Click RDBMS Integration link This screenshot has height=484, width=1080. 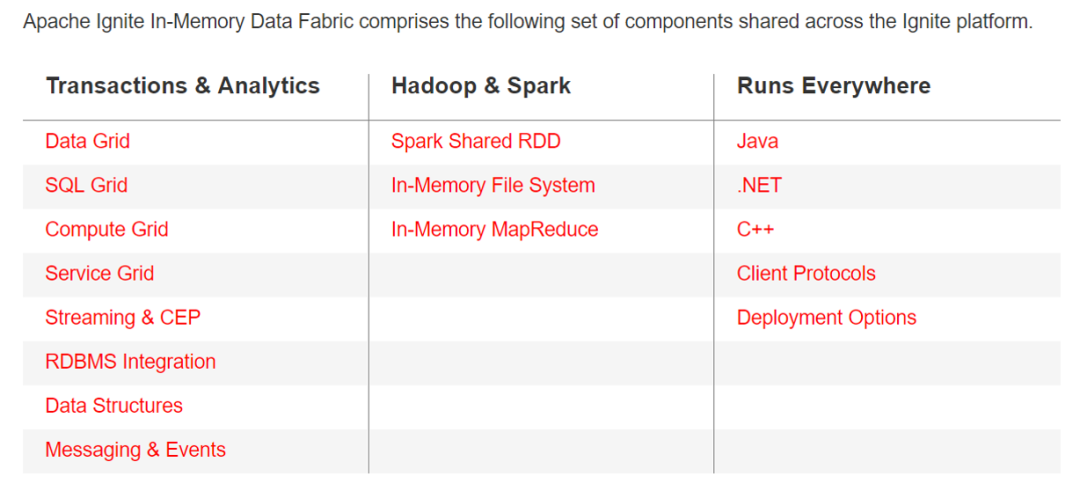[x=130, y=361]
